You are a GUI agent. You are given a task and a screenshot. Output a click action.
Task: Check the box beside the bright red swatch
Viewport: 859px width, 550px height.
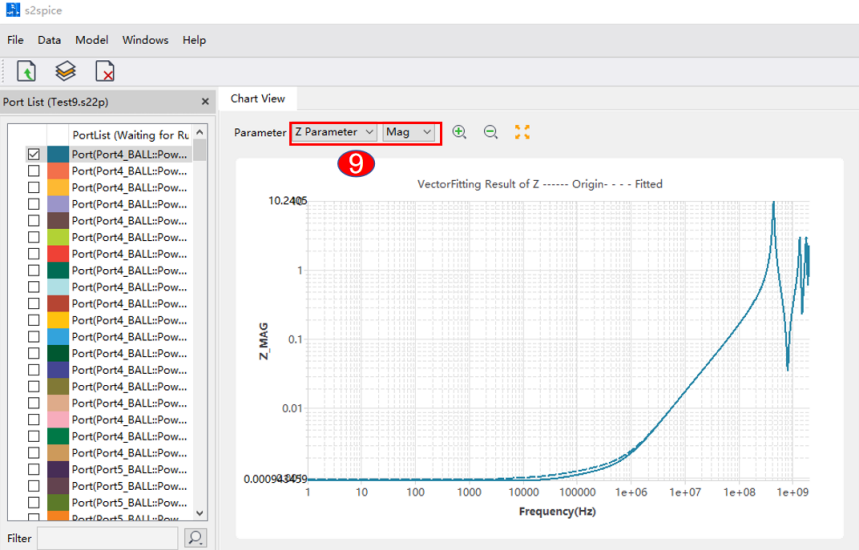coord(34,254)
